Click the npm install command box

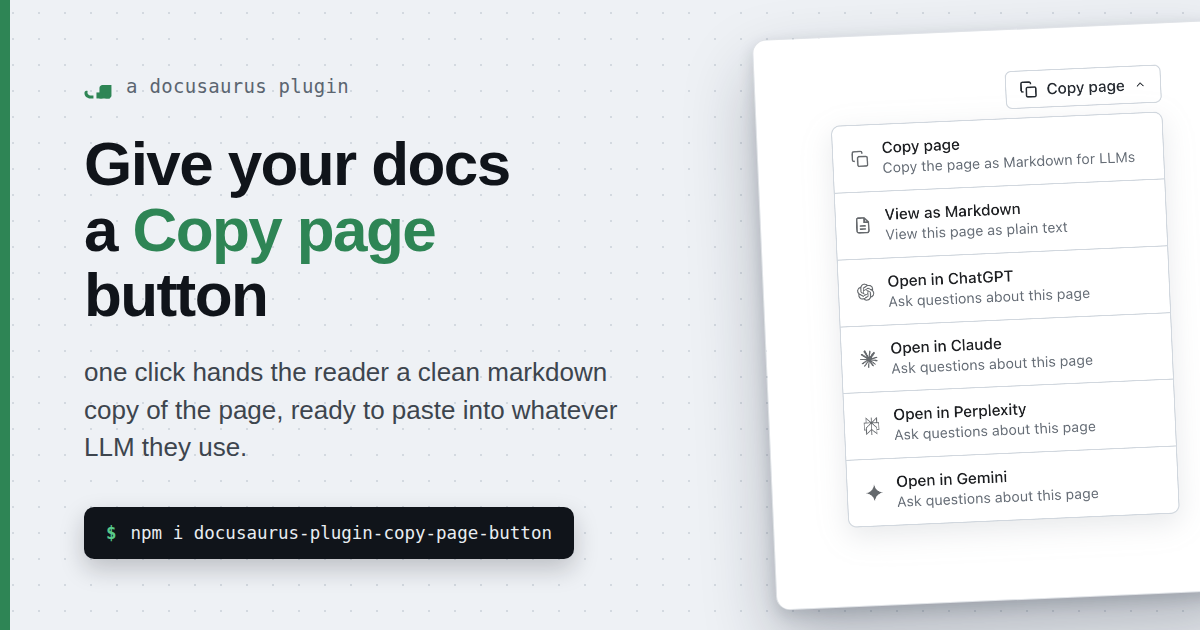click(x=329, y=533)
